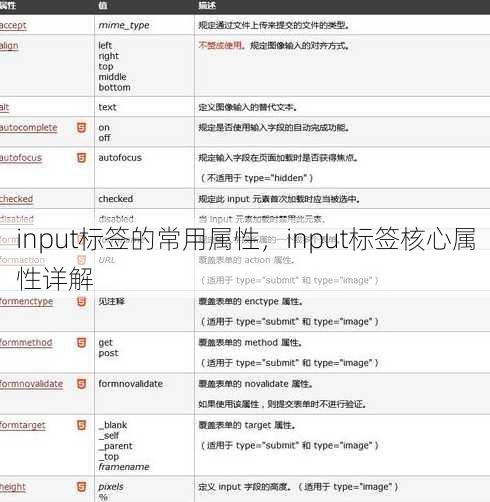Select the 'on' value for autocomplete

pyautogui.click(x=104, y=128)
